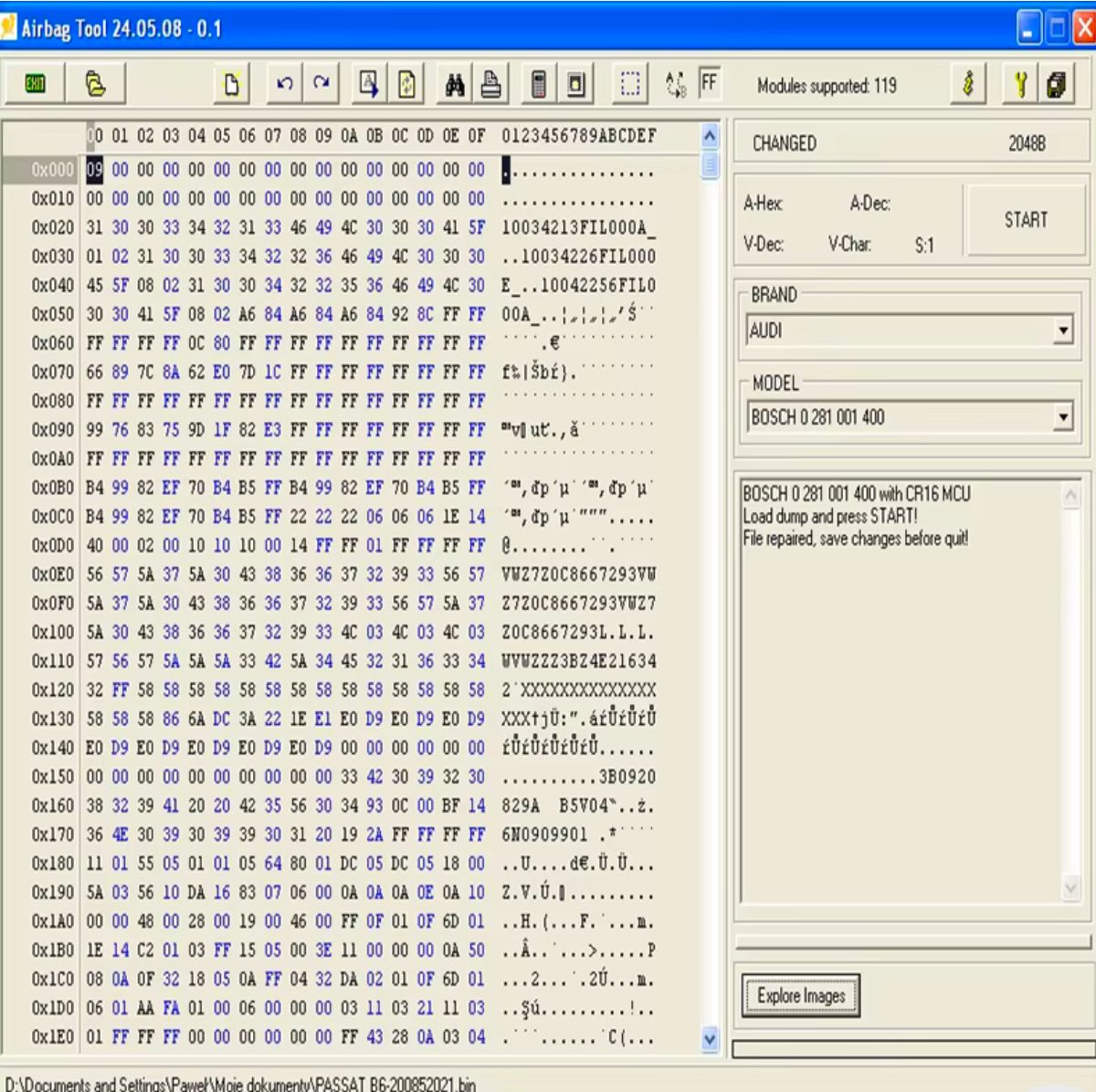1096x1092 pixels.
Task: Click the undo arrow icon
Action: [285, 85]
